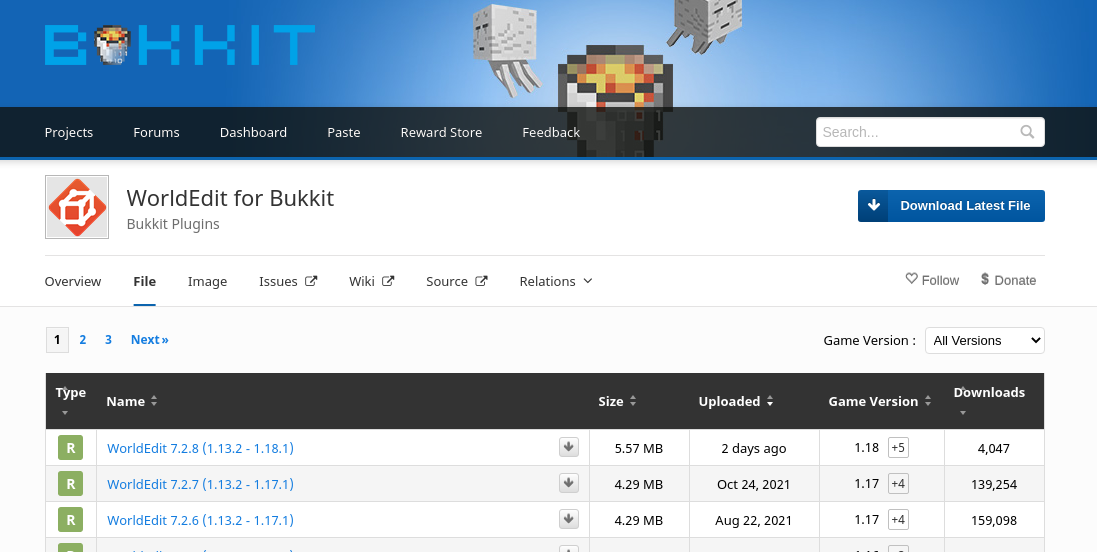The width and height of the screenshot is (1097, 552).
Task: Focus the Search input field
Action: pyautogui.click(x=930, y=132)
